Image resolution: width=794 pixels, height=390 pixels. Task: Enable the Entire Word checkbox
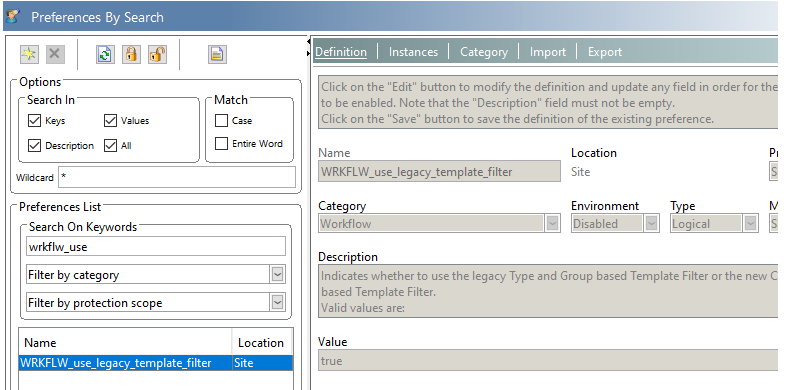[221, 144]
